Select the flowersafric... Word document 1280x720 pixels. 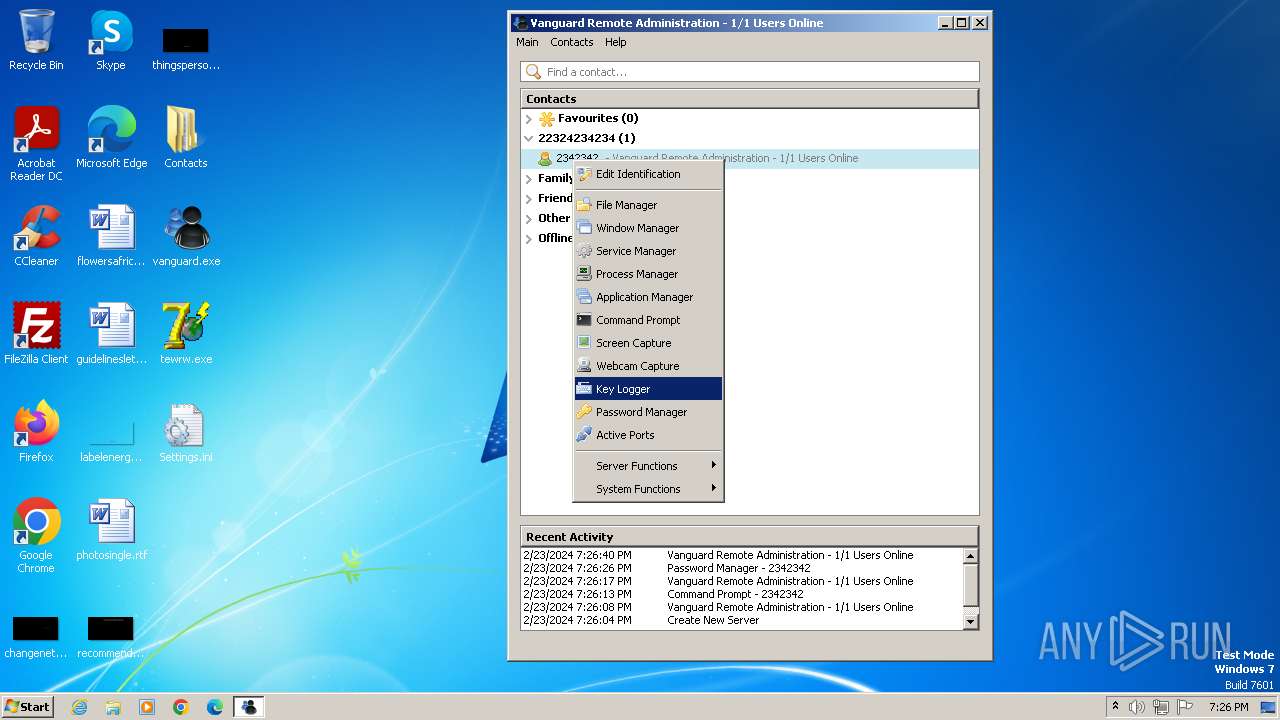click(111, 236)
